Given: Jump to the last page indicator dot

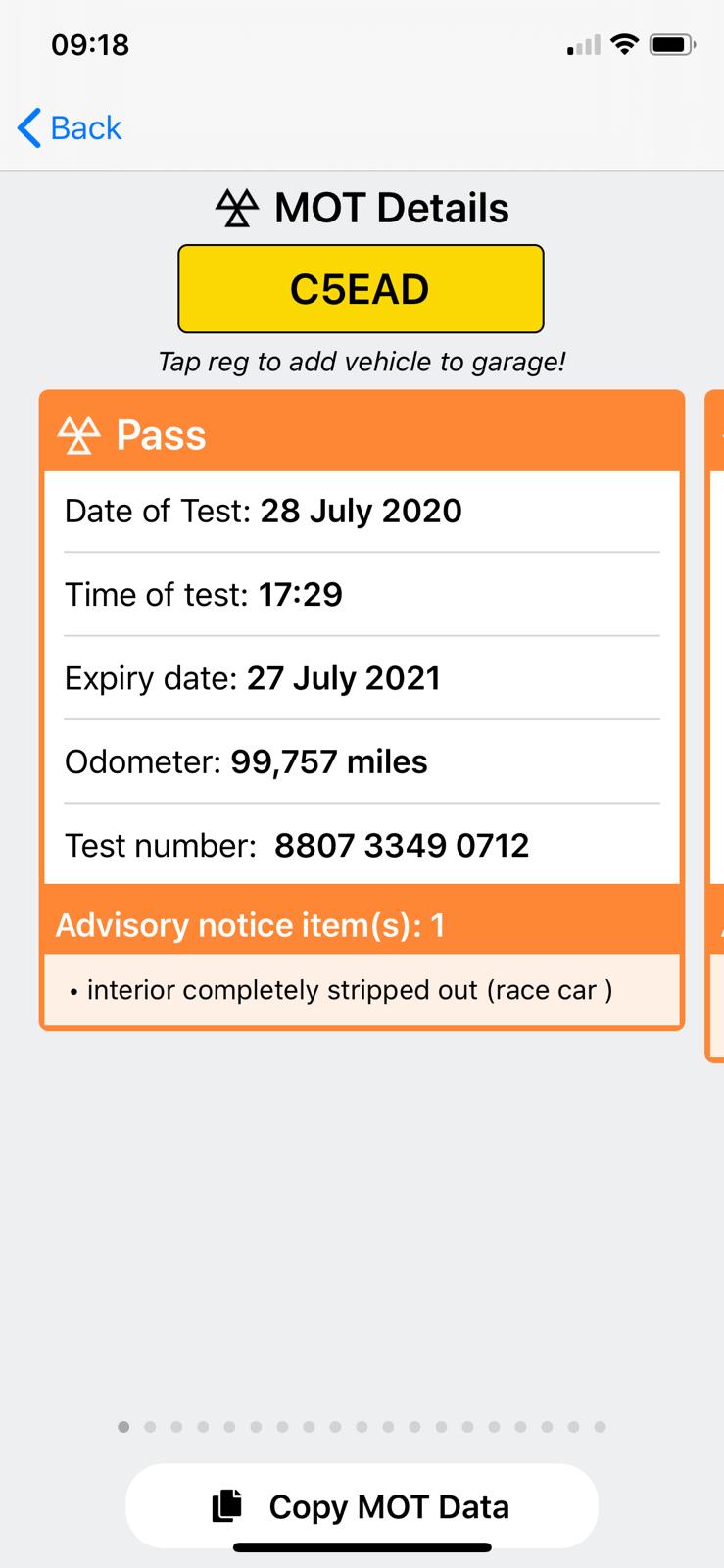Looking at the screenshot, I should [x=601, y=1427].
